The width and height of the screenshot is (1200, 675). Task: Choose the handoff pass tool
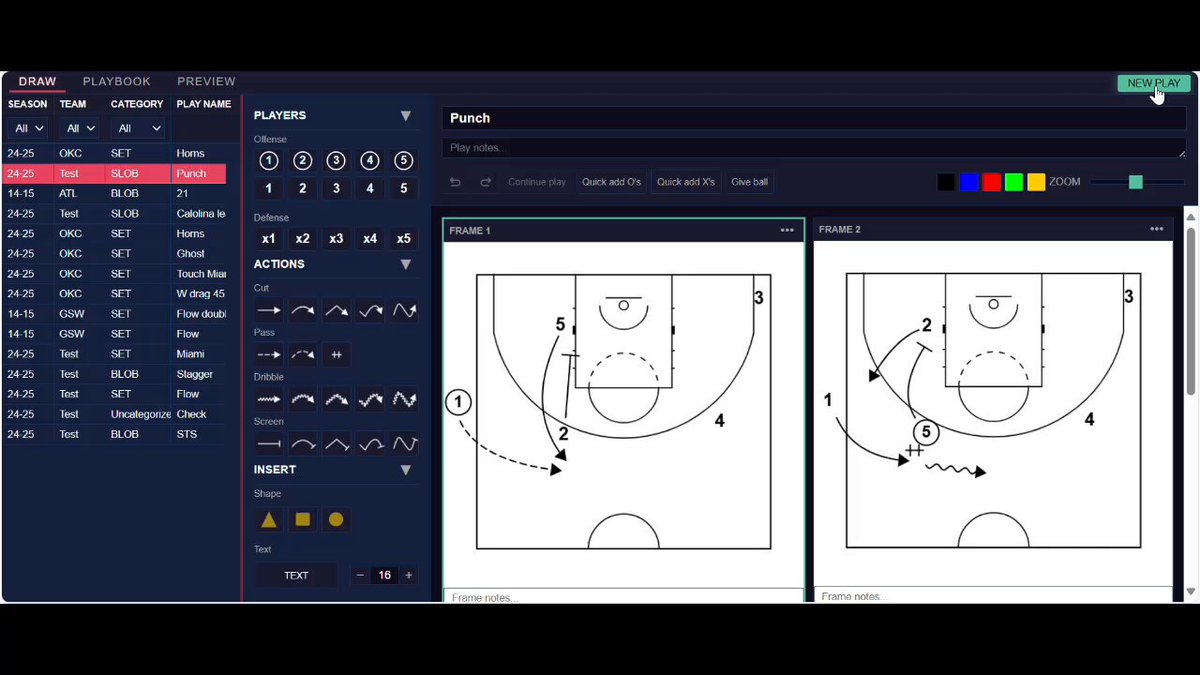click(x=337, y=354)
